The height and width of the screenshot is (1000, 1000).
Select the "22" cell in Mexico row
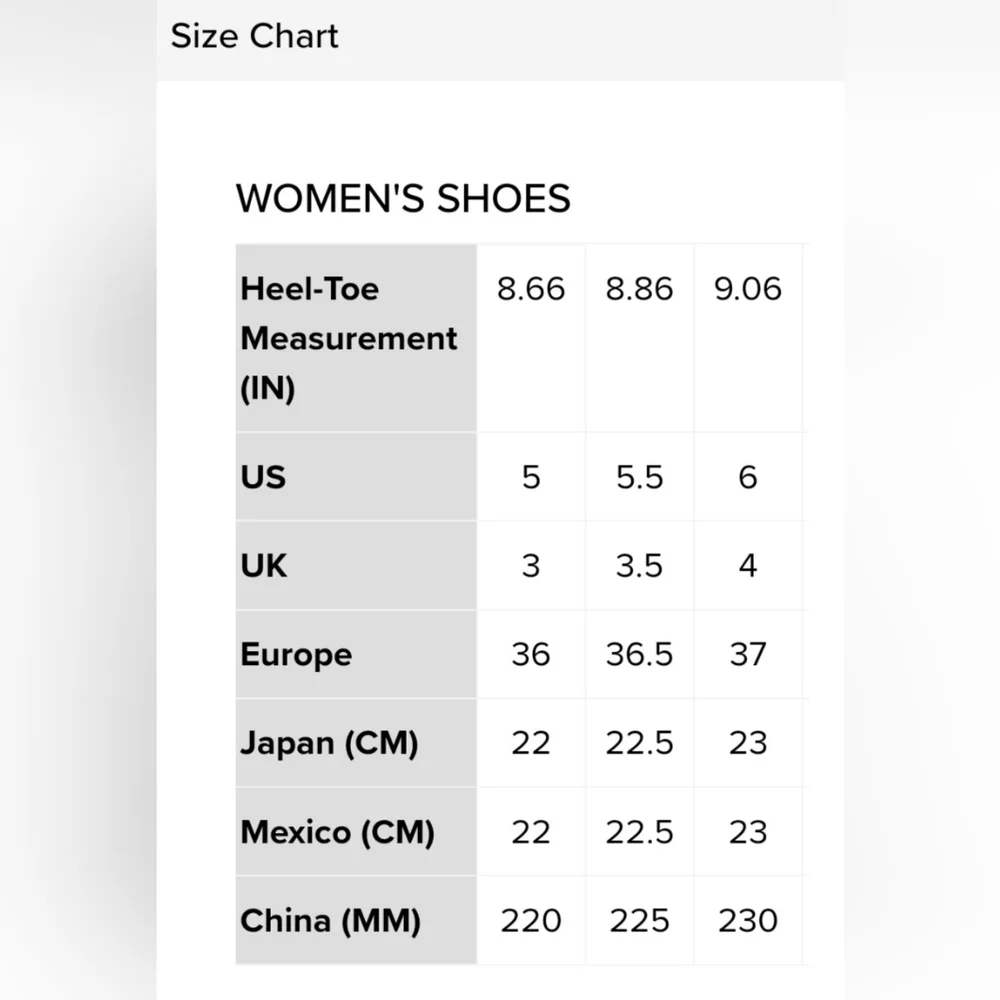(x=531, y=832)
